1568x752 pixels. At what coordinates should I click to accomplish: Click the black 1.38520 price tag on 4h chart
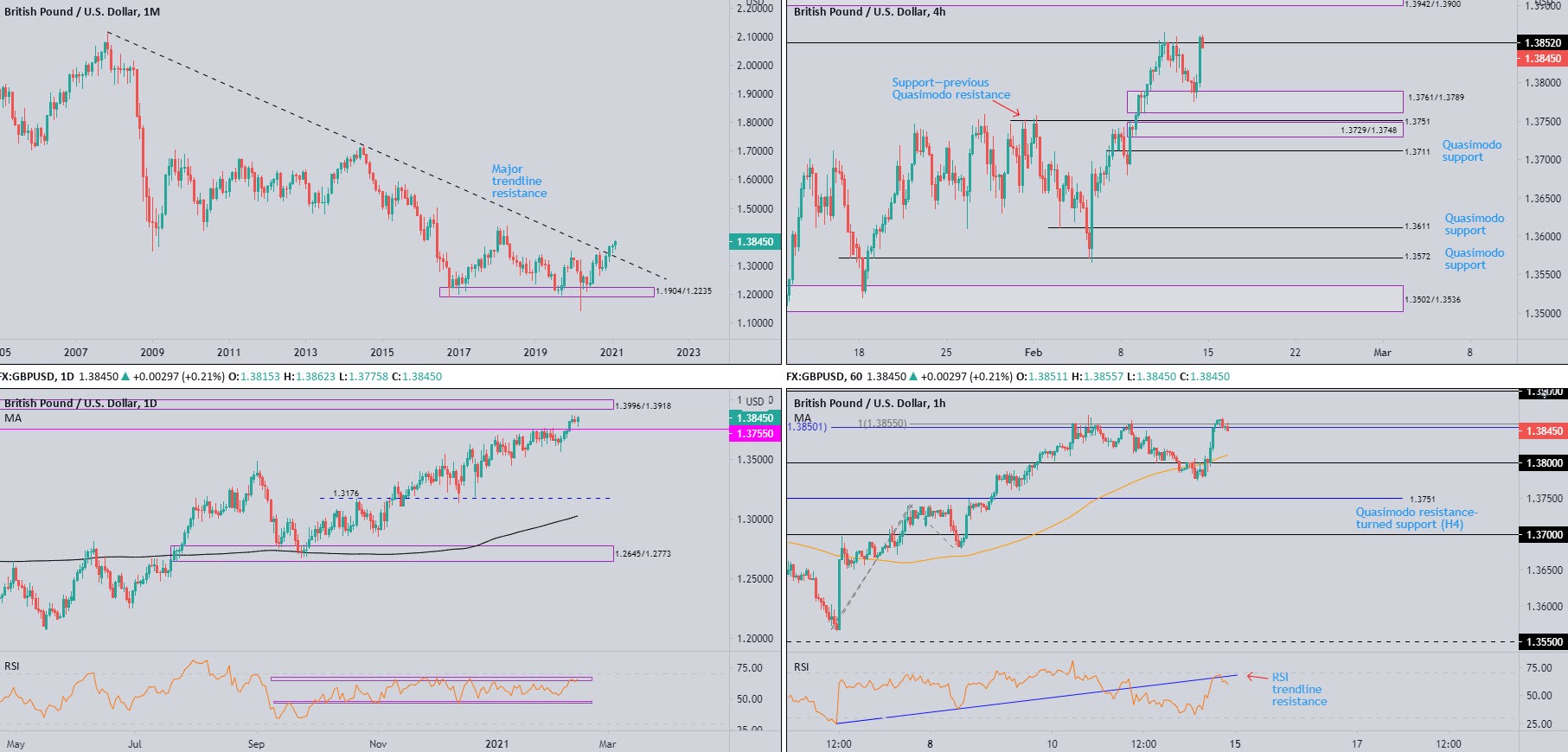pos(1542,42)
